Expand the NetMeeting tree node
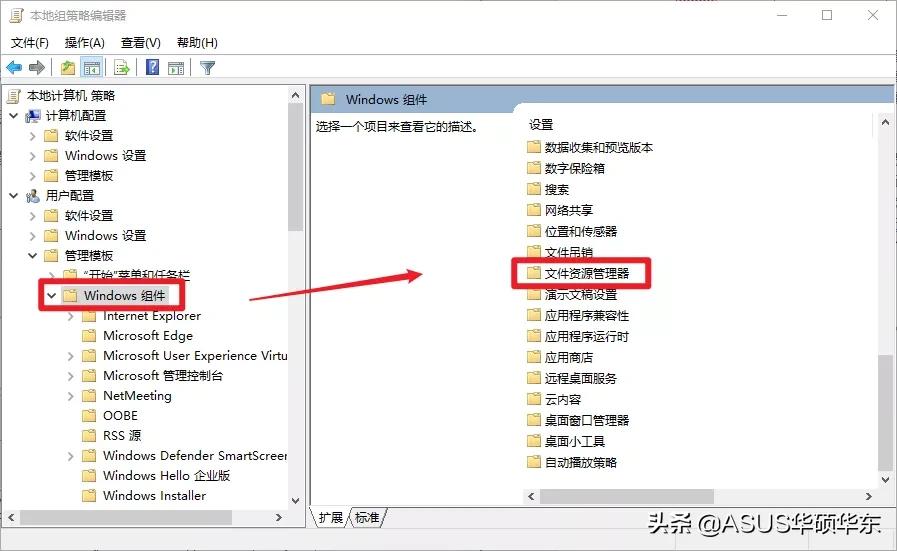This screenshot has height=551, width=897. 71,395
